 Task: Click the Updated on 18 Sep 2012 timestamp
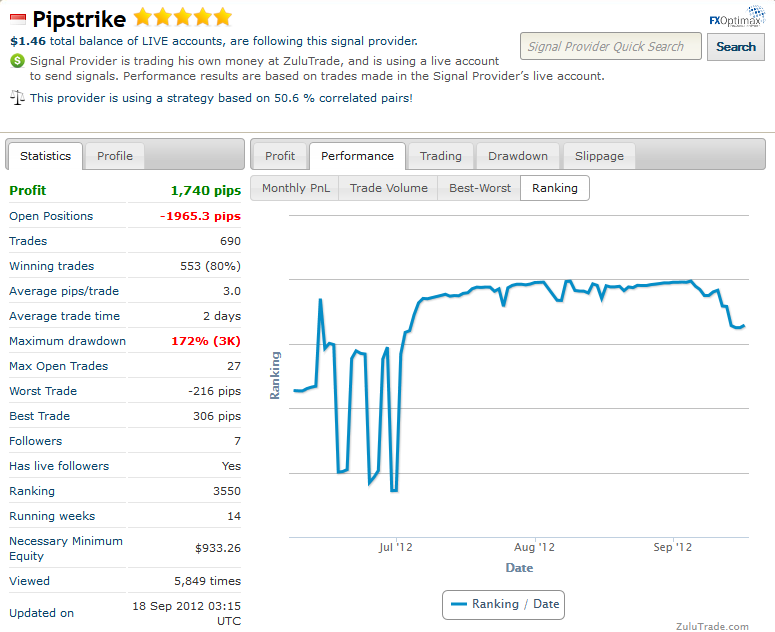[x=186, y=613]
